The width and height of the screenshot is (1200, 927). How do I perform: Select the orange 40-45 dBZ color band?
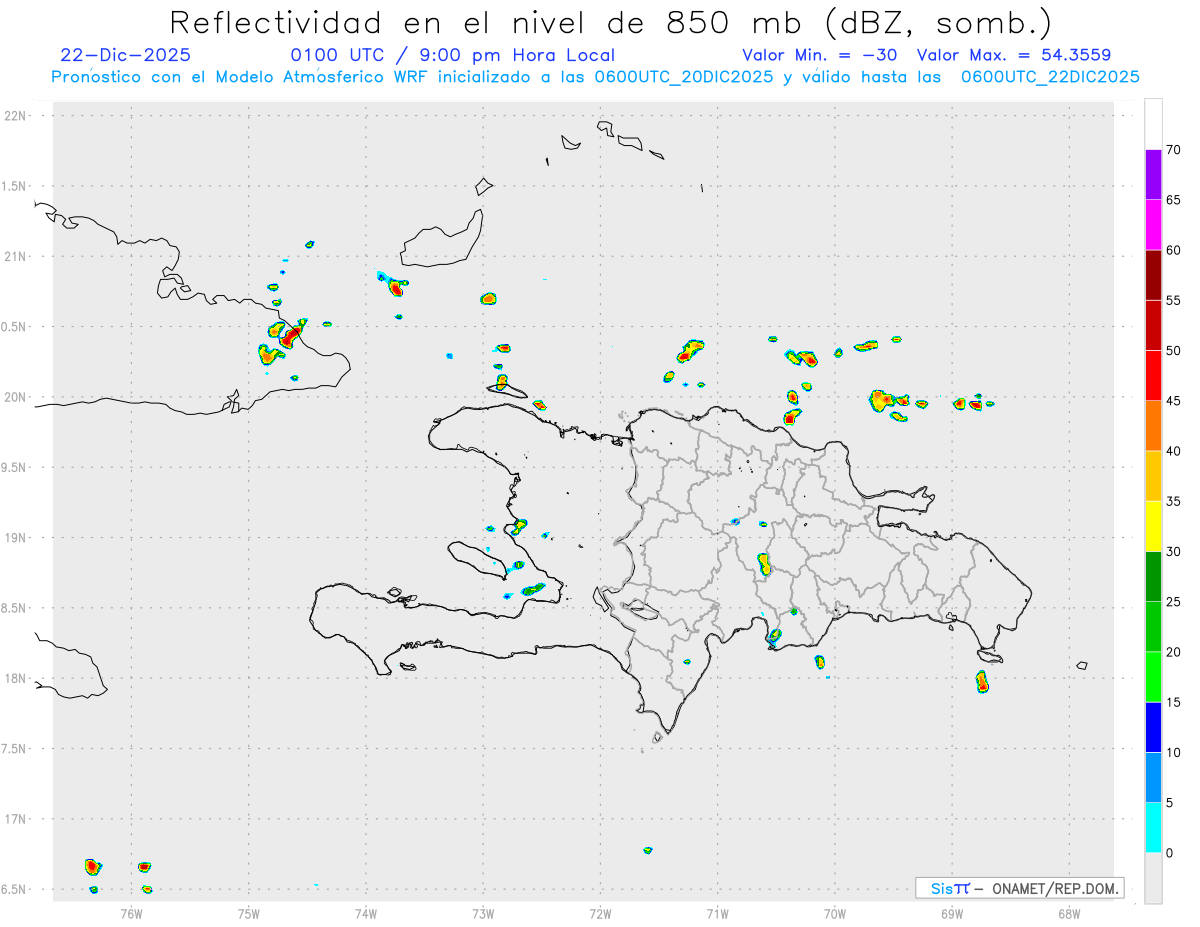point(1153,426)
